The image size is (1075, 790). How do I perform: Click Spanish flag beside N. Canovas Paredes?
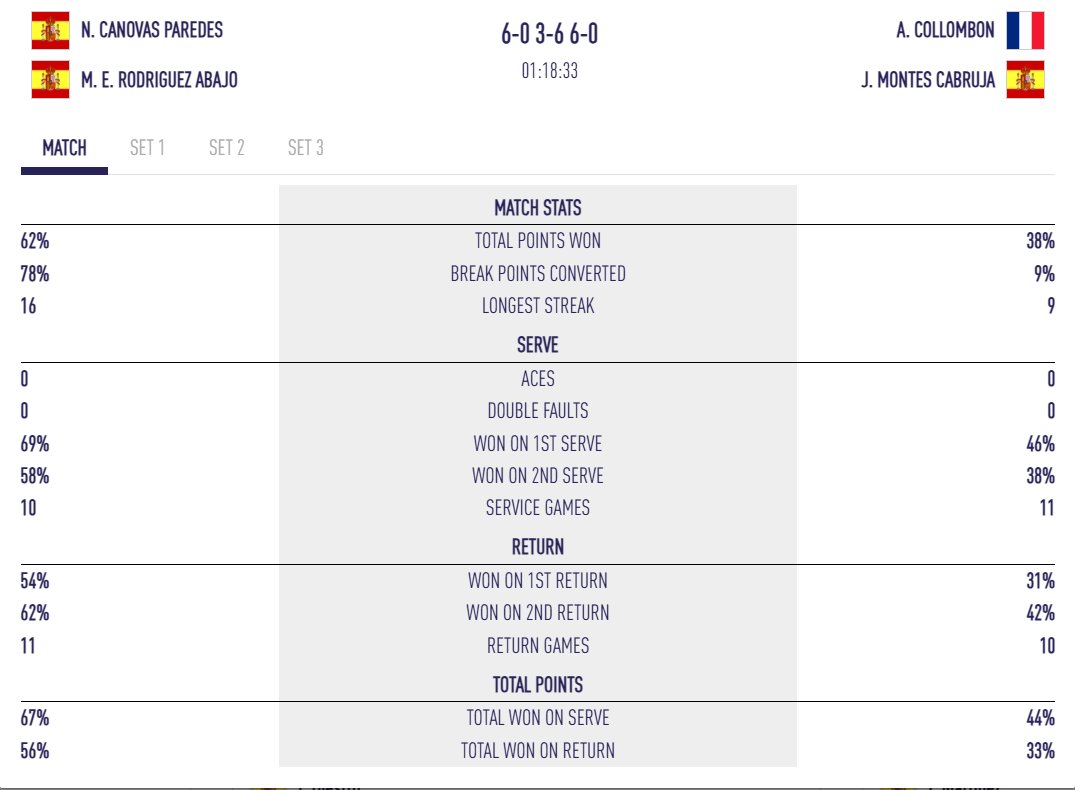click(x=50, y=31)
